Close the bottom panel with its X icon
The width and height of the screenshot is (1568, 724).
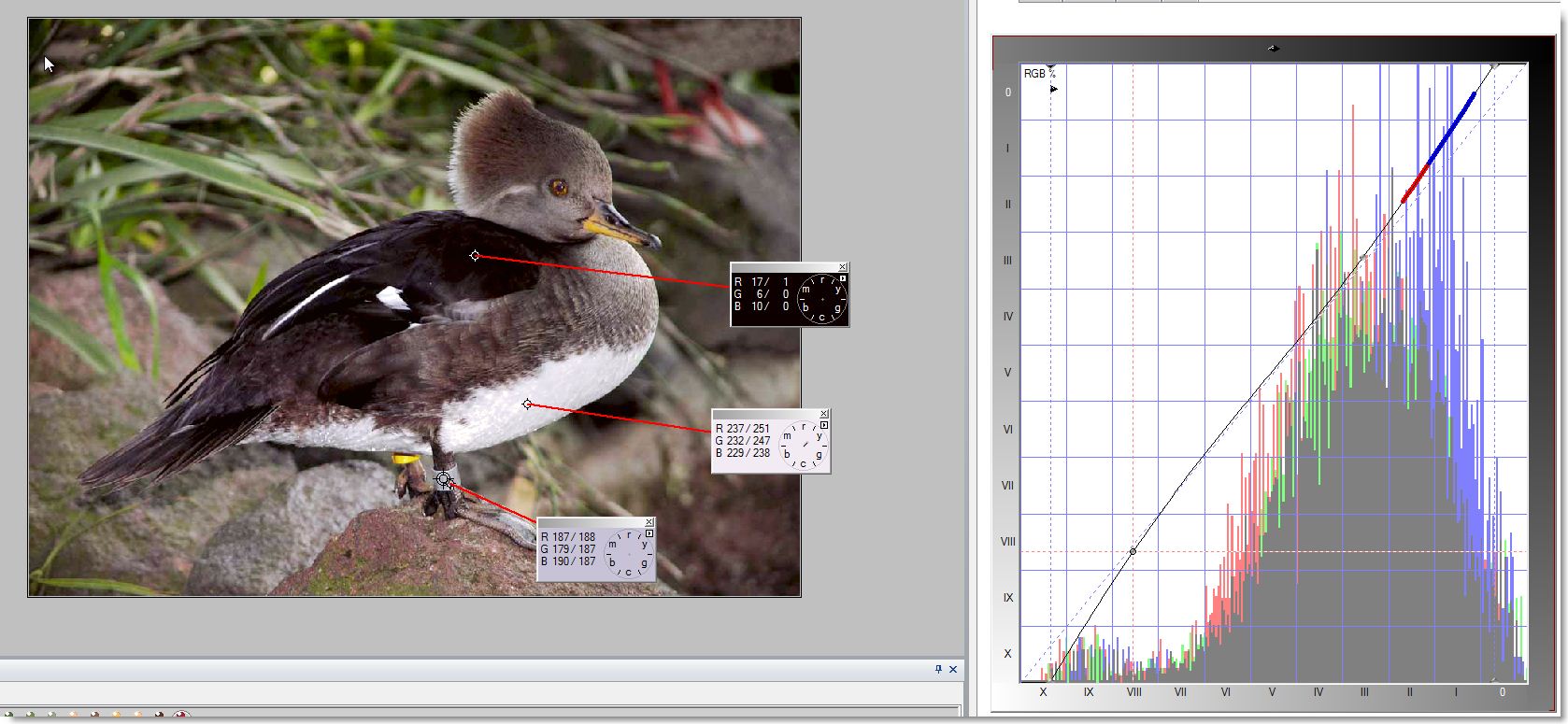953,669
